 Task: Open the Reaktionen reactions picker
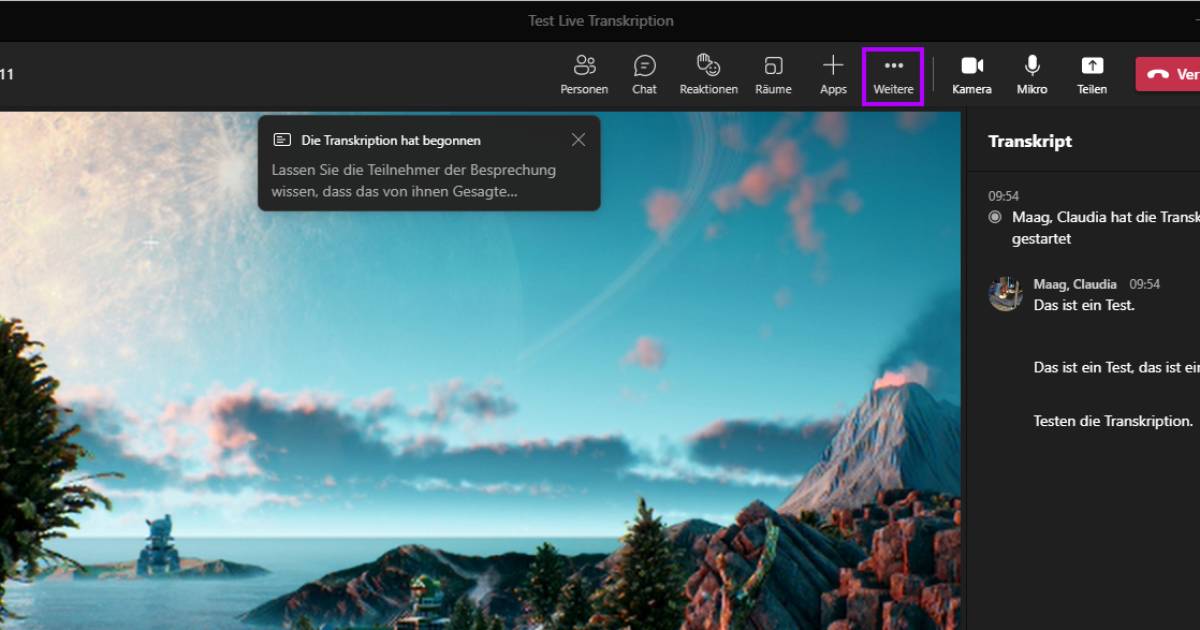point(708,73)
